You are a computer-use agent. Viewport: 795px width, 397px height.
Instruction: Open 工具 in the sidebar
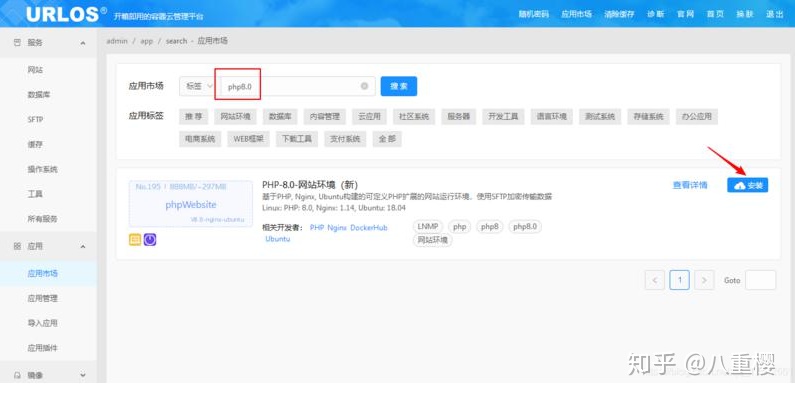click(x=35, y=194)
